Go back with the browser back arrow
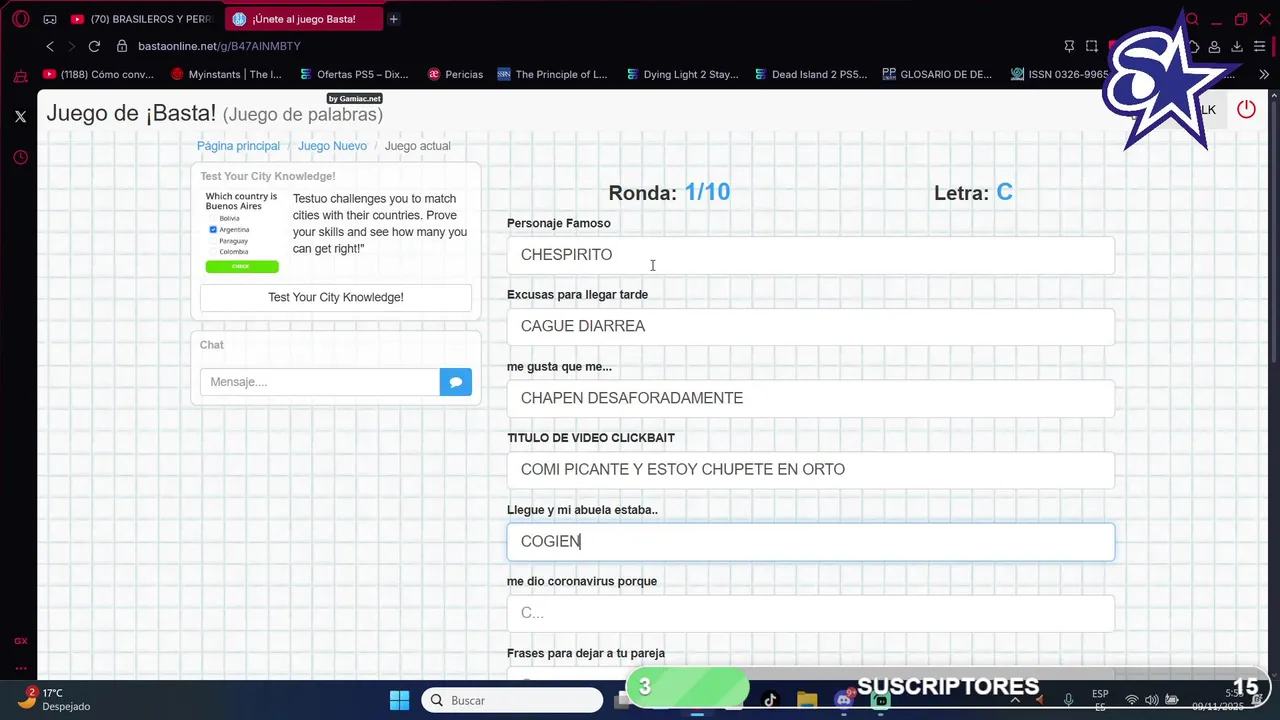 coord(50,46)
